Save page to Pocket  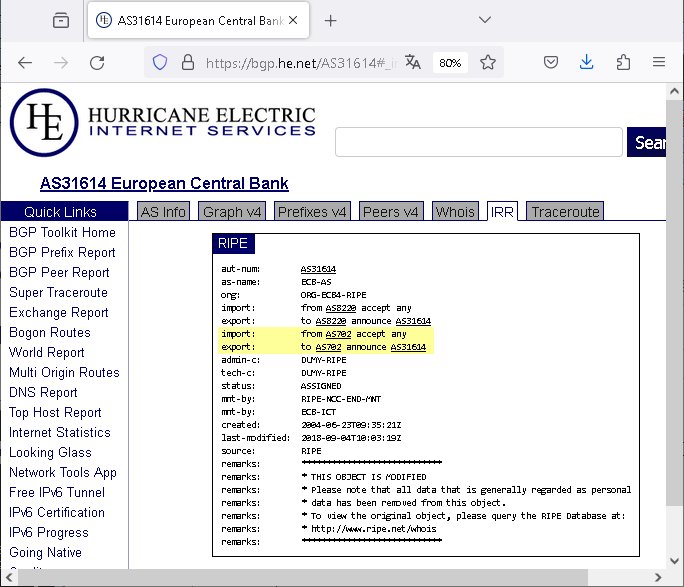tap(551, 62)
